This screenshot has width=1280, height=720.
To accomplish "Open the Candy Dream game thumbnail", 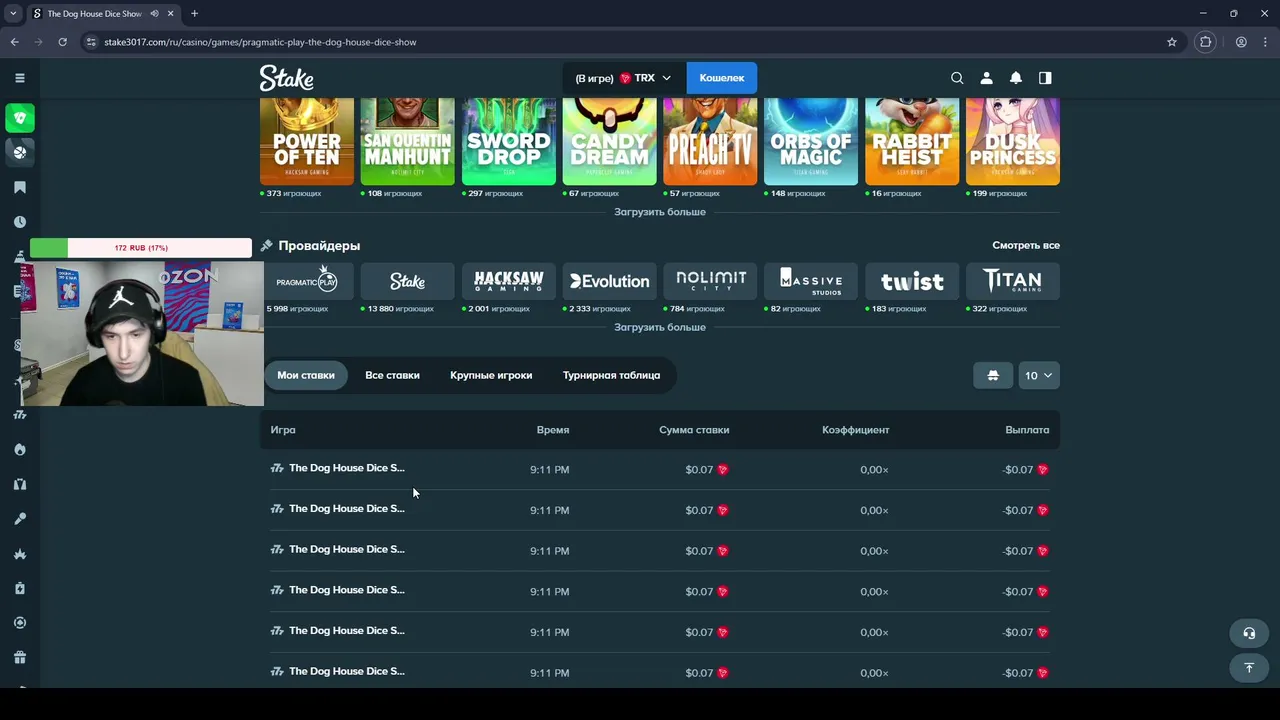I will tap(610, 141).
